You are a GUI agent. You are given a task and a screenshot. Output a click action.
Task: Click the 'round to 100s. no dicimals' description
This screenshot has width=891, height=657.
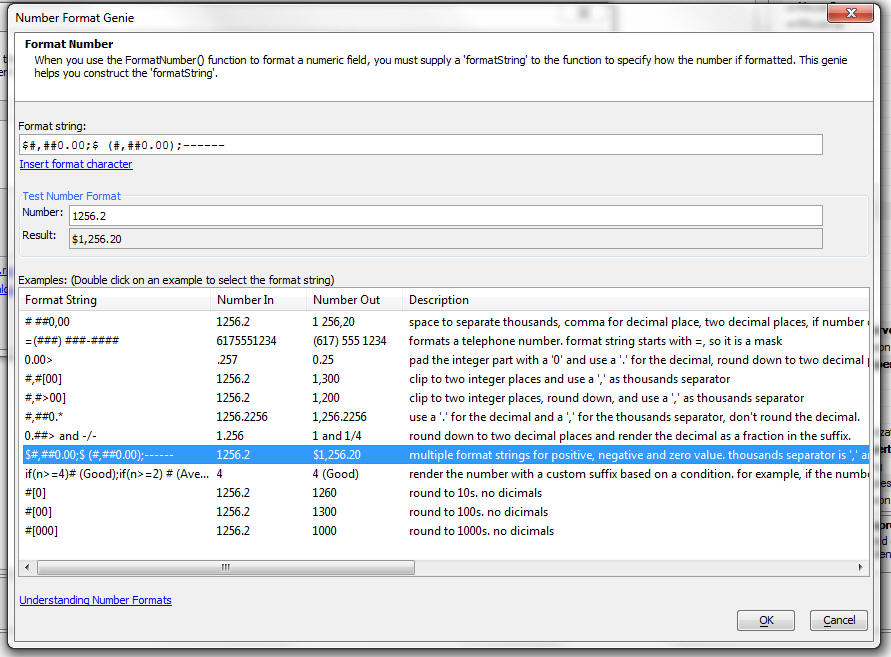[x=478, y=512]
